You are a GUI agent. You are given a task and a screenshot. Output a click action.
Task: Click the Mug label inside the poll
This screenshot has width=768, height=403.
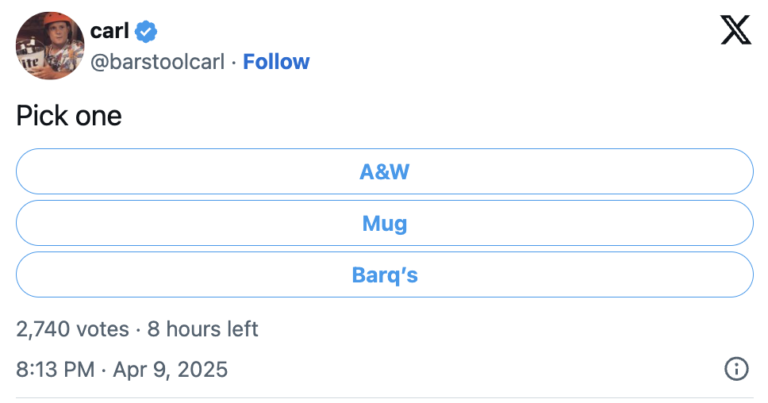pyautogui.click(x=384, y=224)
